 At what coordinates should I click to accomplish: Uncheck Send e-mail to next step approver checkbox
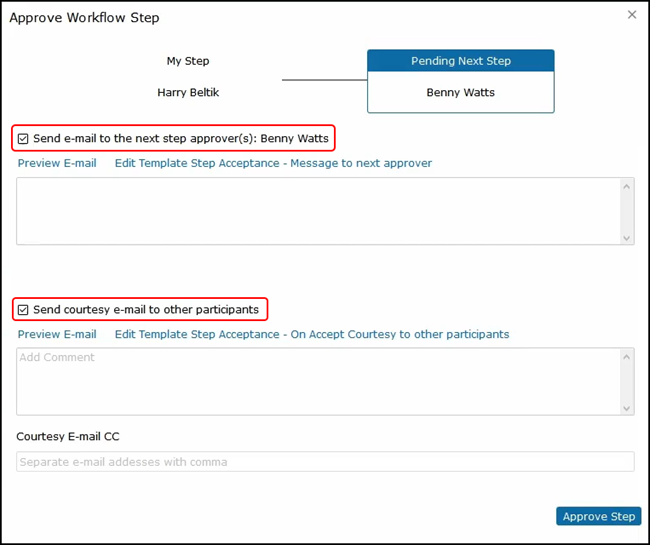pos(23,139)
